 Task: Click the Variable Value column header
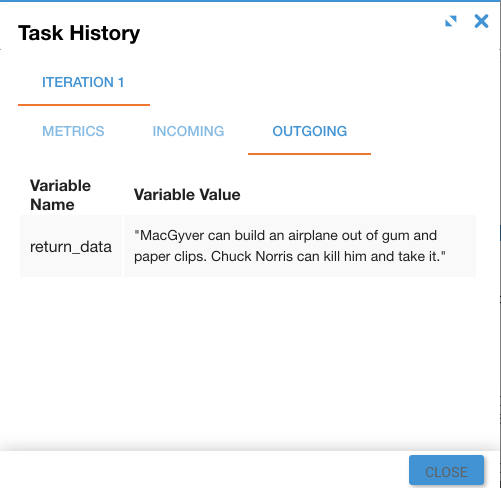tap(187, 195)
